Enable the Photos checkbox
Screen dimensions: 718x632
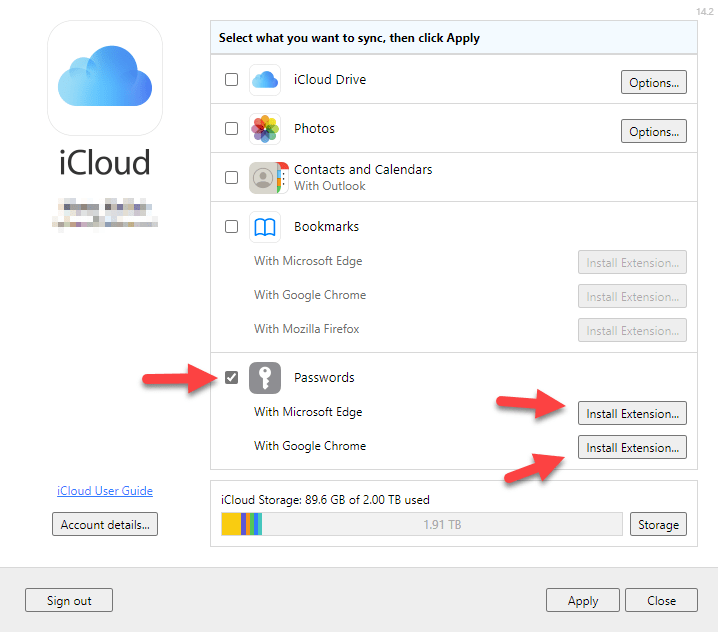coord(231,129)
